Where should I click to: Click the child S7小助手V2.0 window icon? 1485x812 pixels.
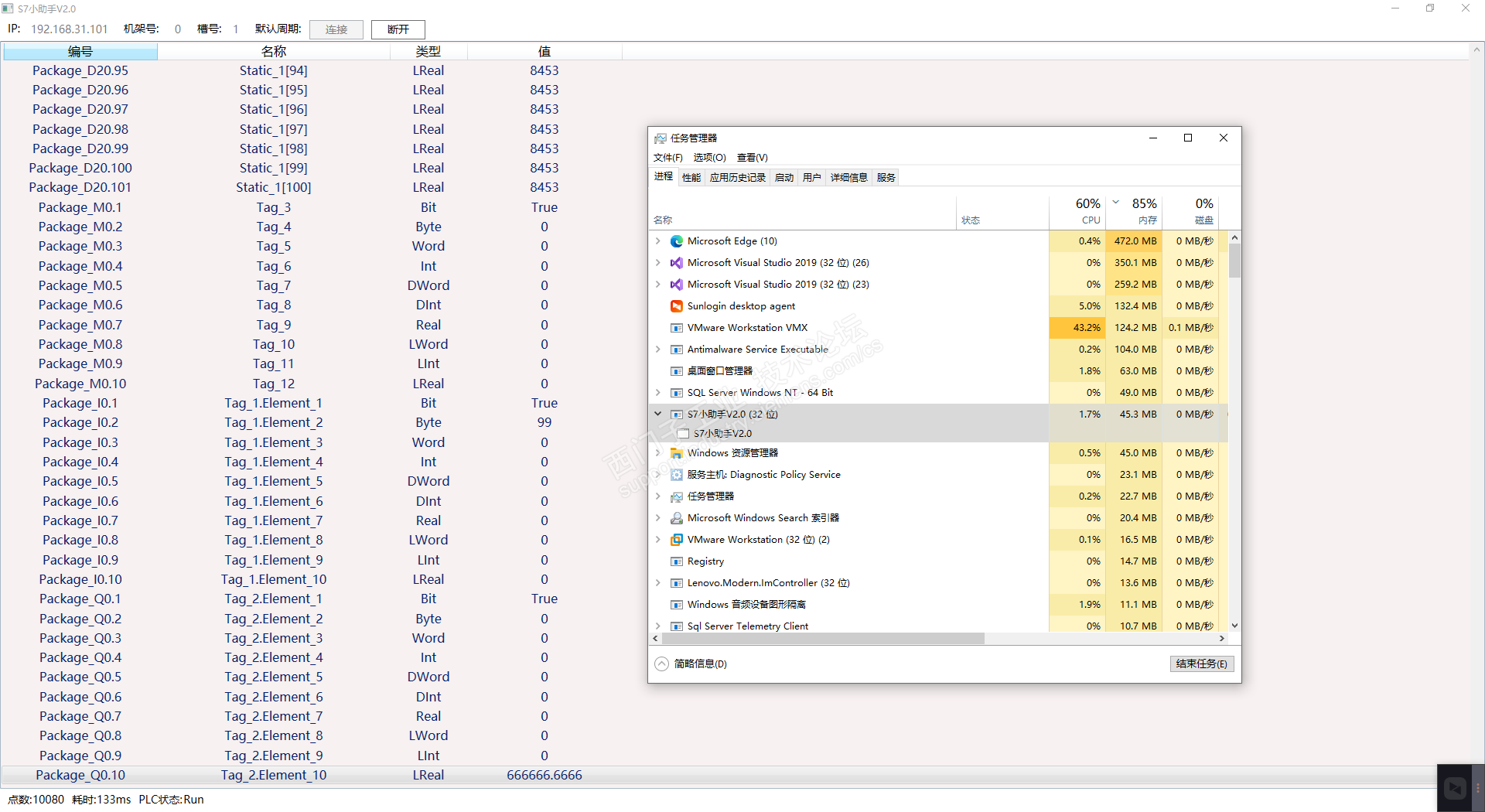[683, 434]
